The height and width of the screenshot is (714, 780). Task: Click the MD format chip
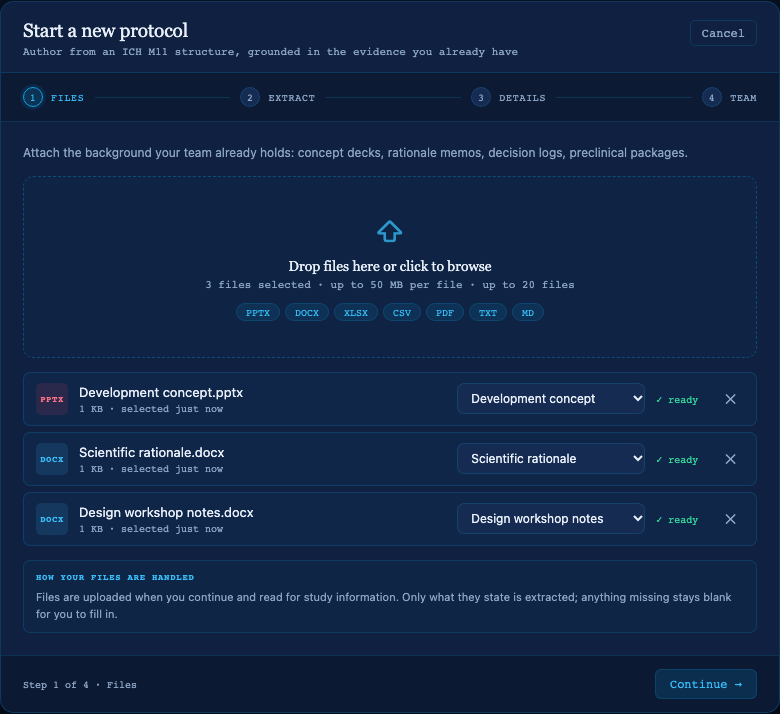click(x=528, y=312)
